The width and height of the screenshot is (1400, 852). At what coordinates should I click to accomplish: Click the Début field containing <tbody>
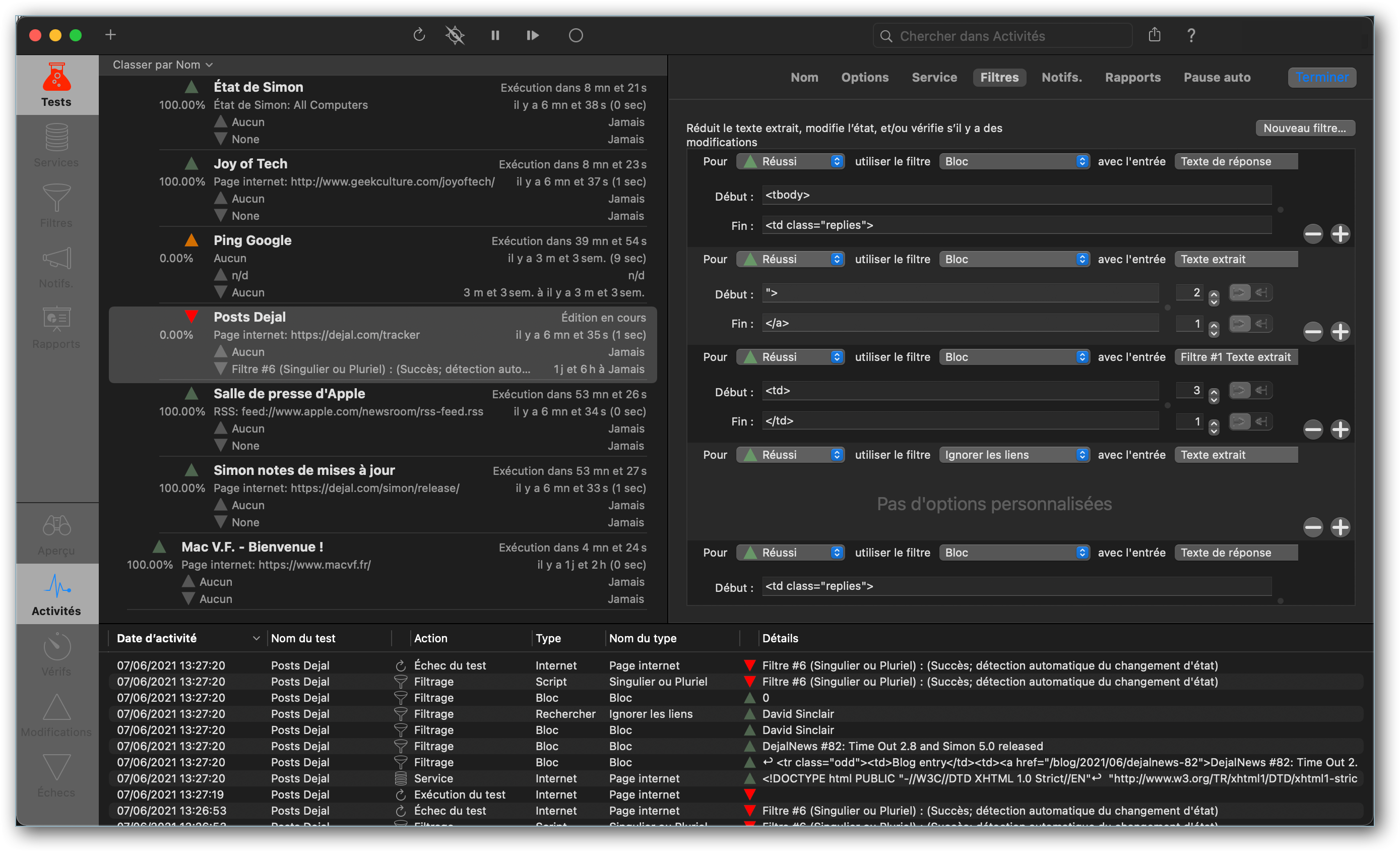[x=1016, y=195]
